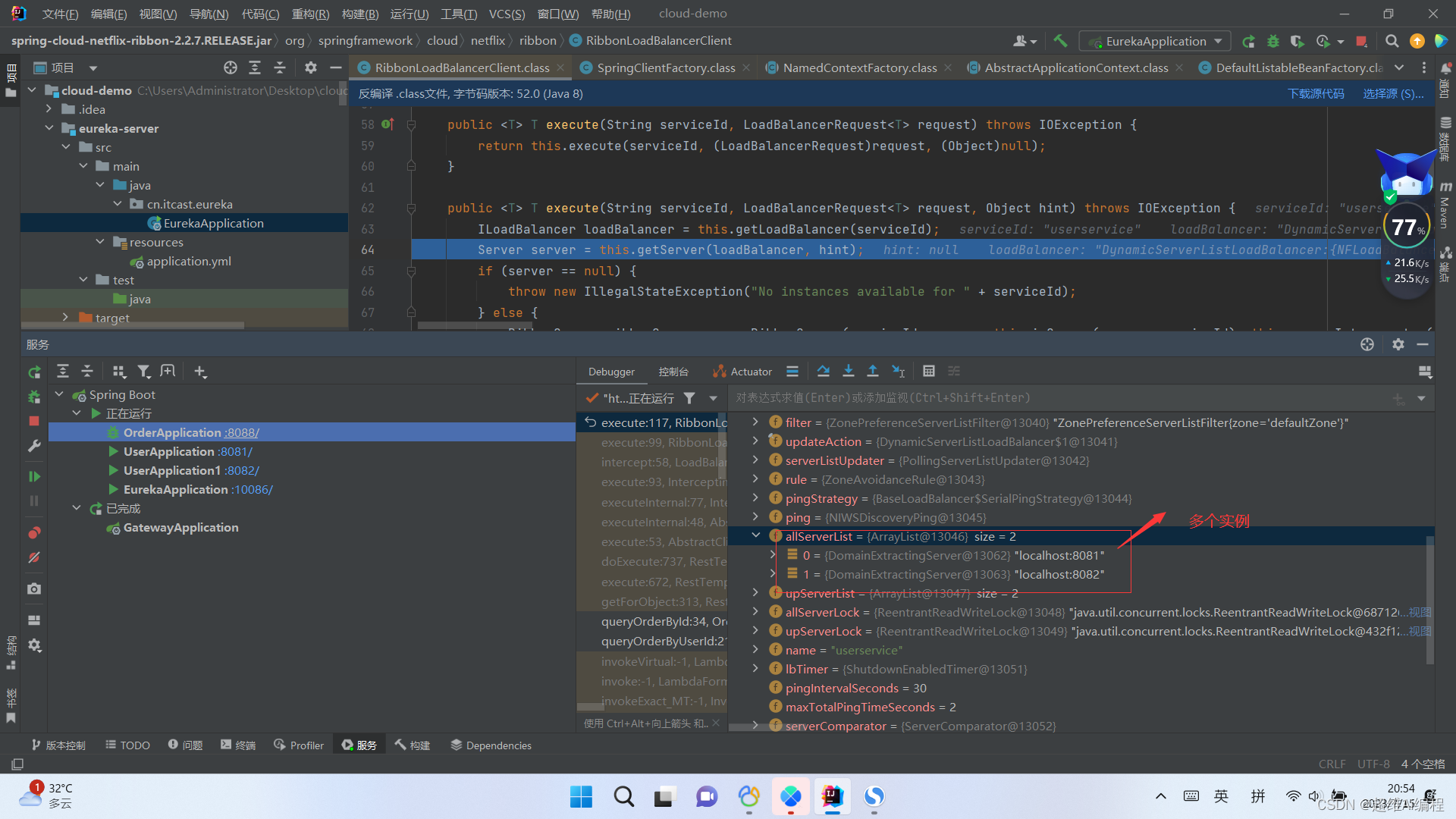Collapse the 已完成 services group
This screenshot has height=819, width=1456.
click(x=77, y=508)
